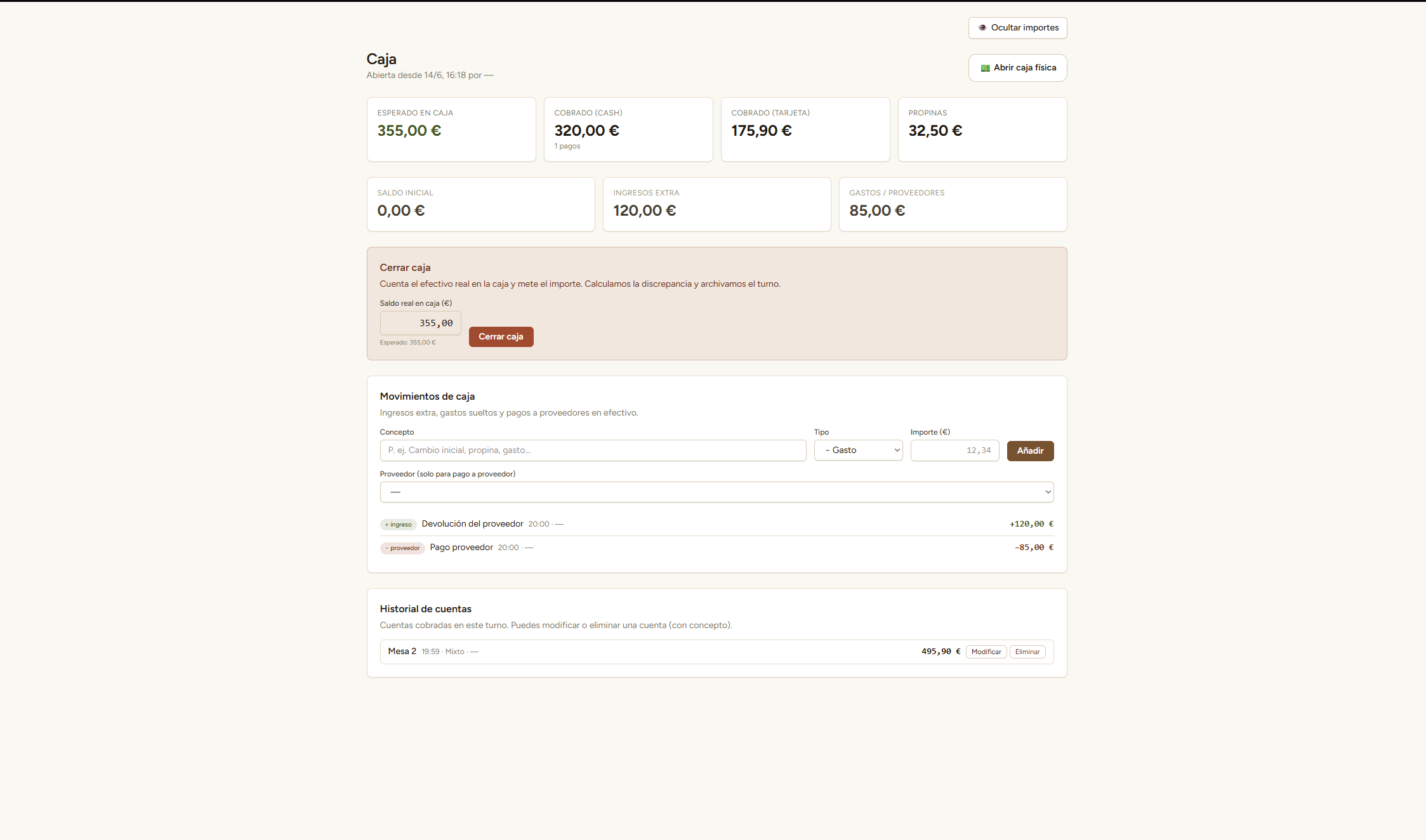Delete the Mesa 2 account

coord(1027,652)
